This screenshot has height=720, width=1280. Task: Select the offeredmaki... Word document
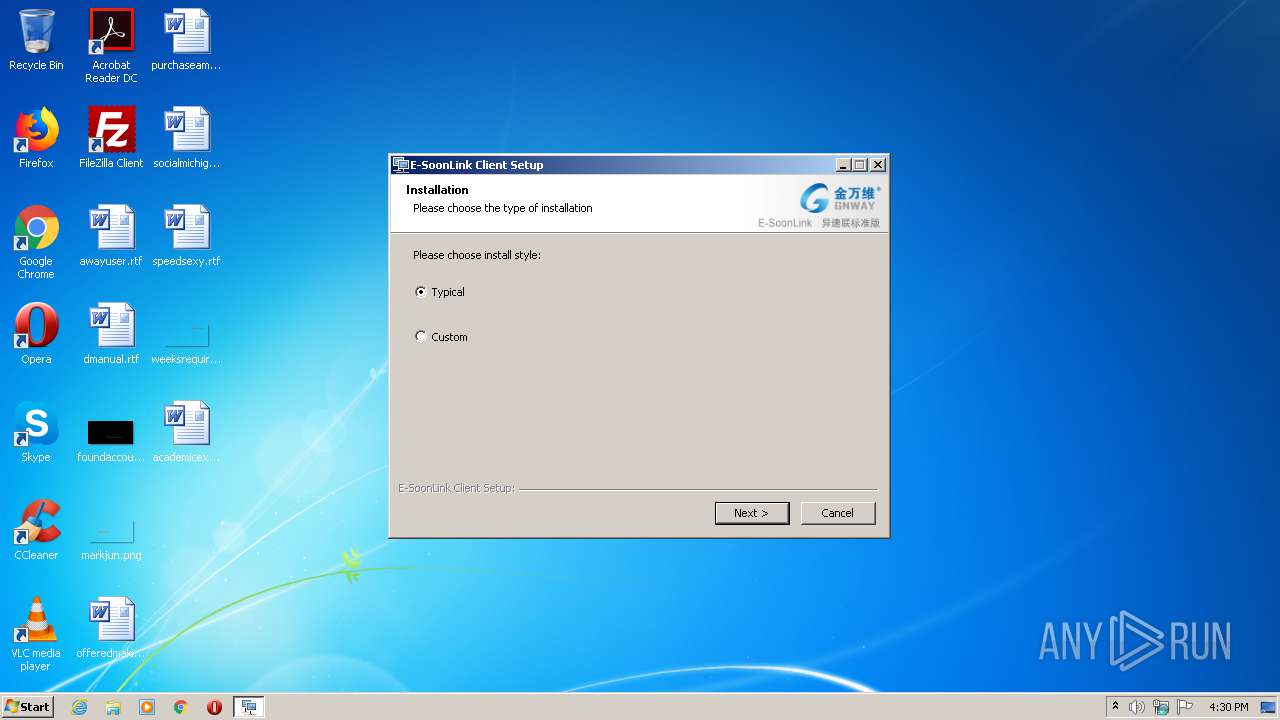111,628
